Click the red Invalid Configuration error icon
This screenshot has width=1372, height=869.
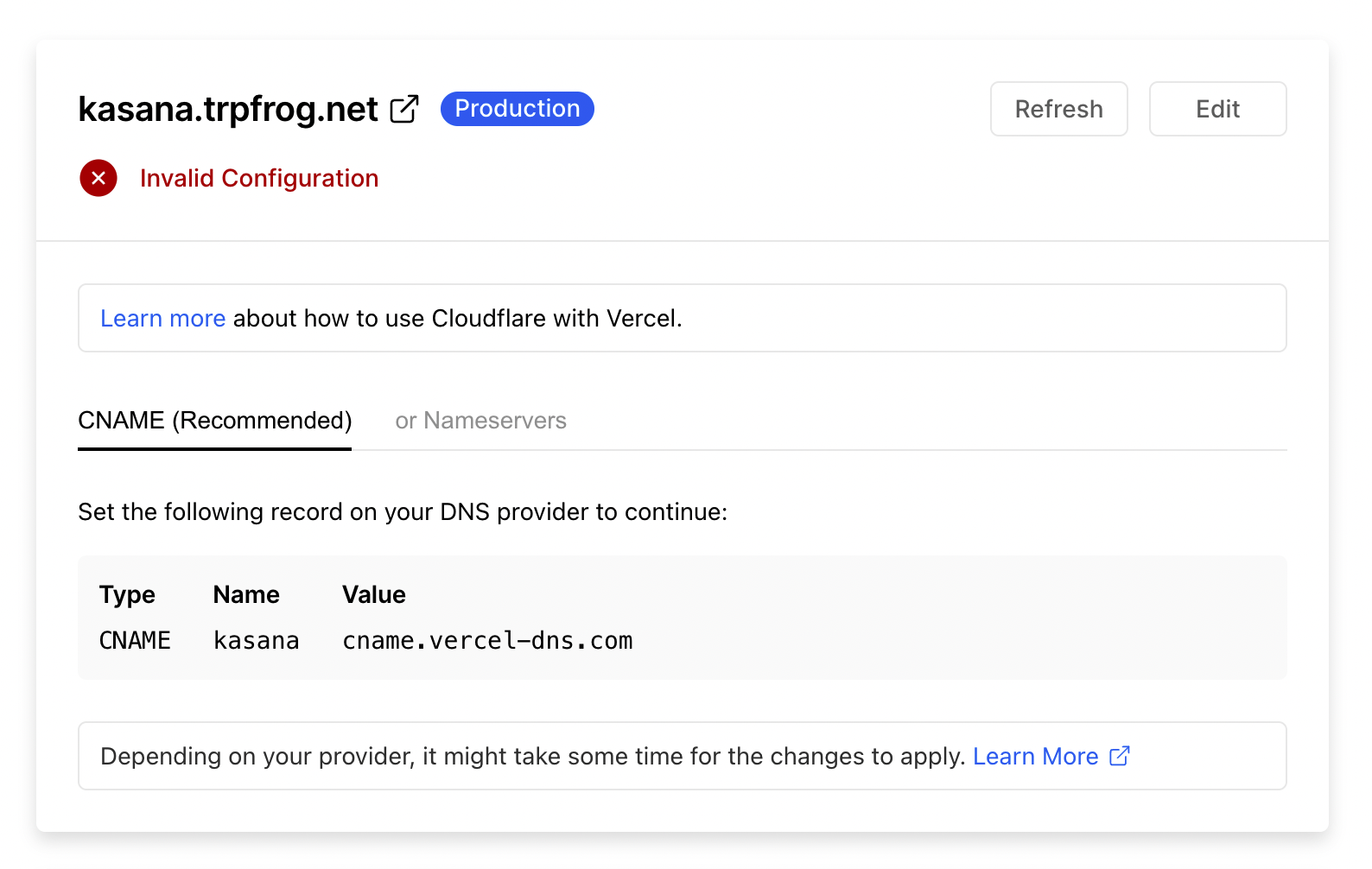pyautogui.click(x=98, y=178)
